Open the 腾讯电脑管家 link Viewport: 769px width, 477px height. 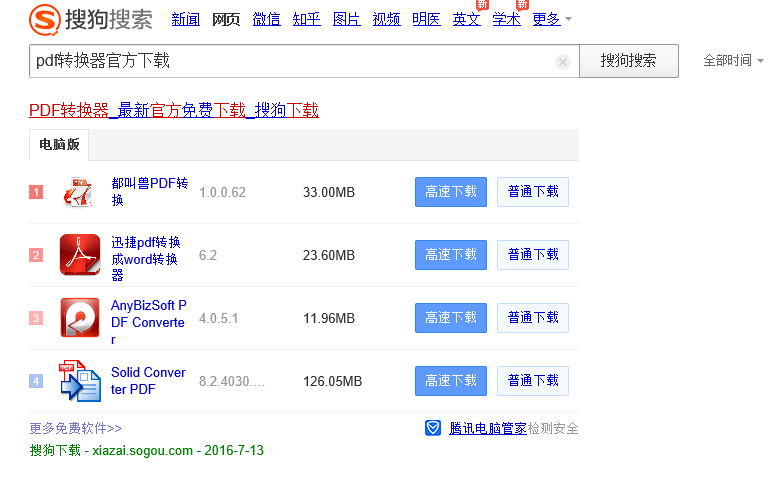point(487,428)
